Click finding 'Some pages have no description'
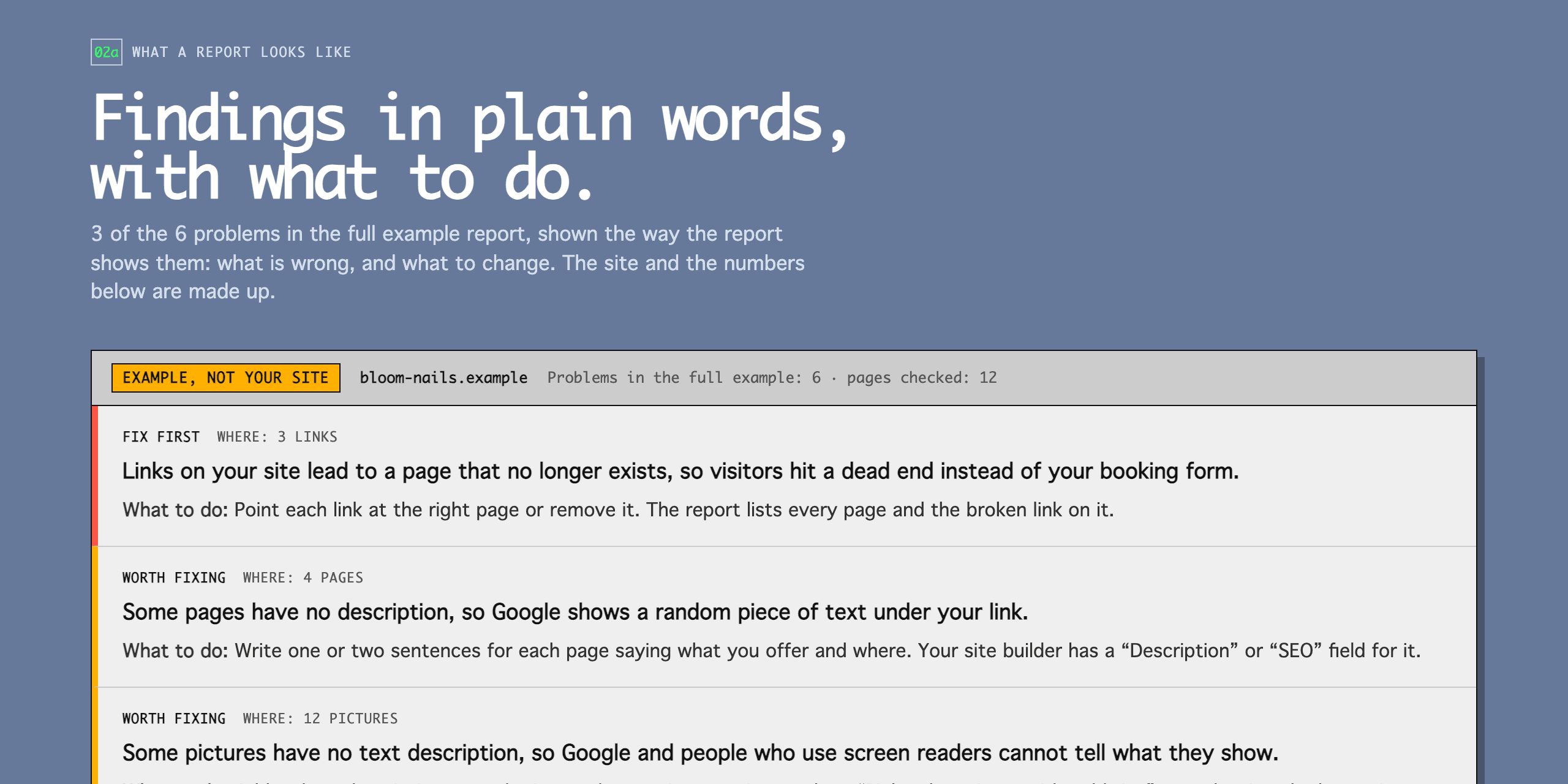Image resolution: width=1568 pixels, height=784 pixels. pyautogui.click(x=575, y=612)
